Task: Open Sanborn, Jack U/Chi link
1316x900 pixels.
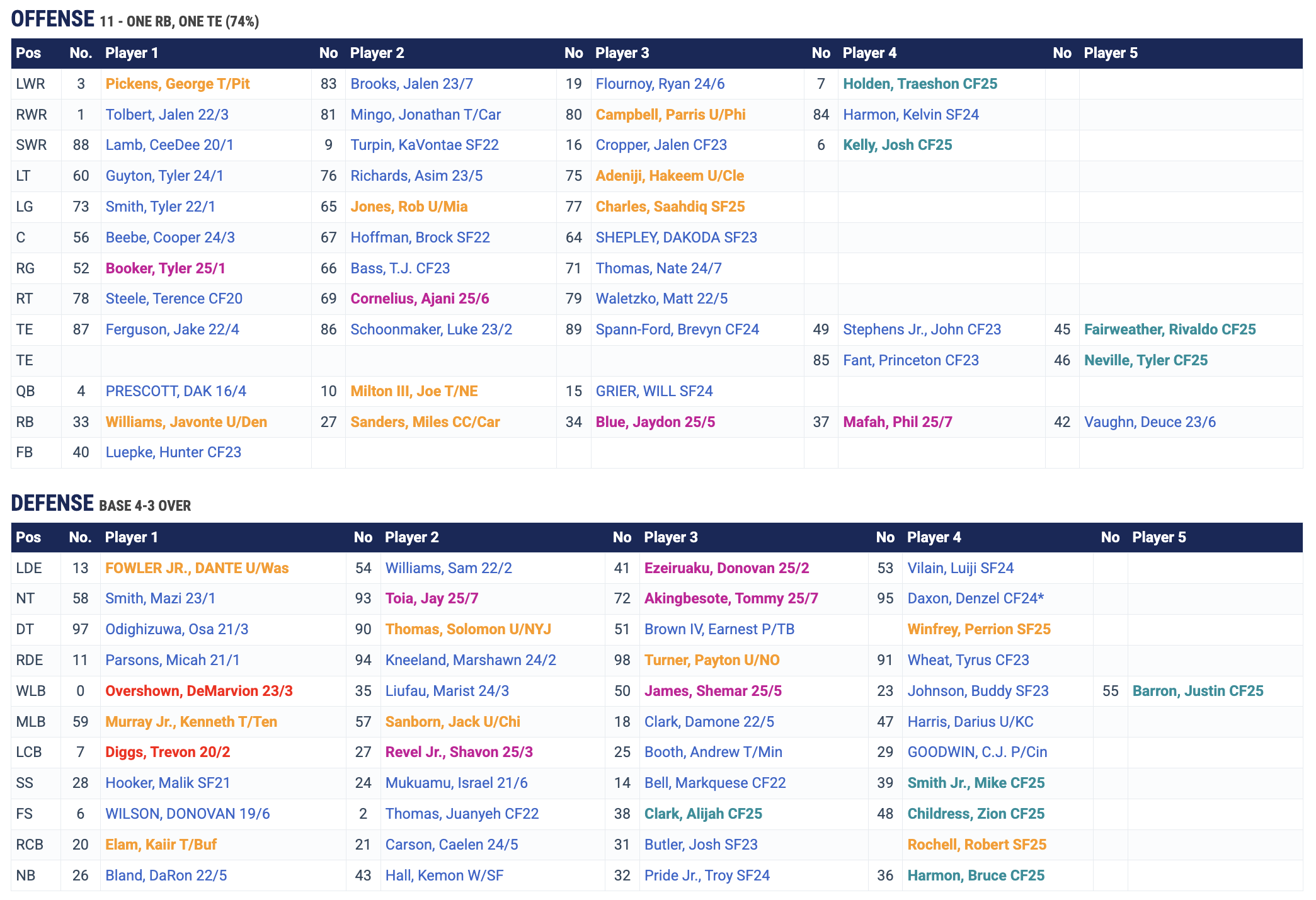Action: (453, 722)
